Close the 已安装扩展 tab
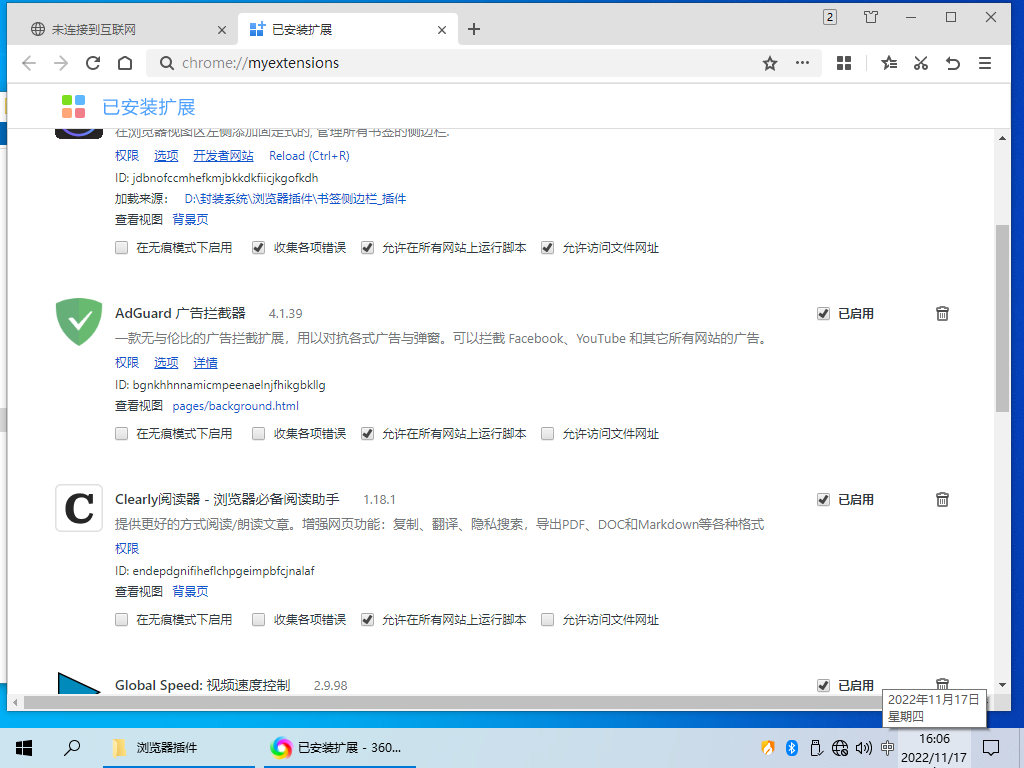Viewport: 1024px width, 768px height. (442, 30)
